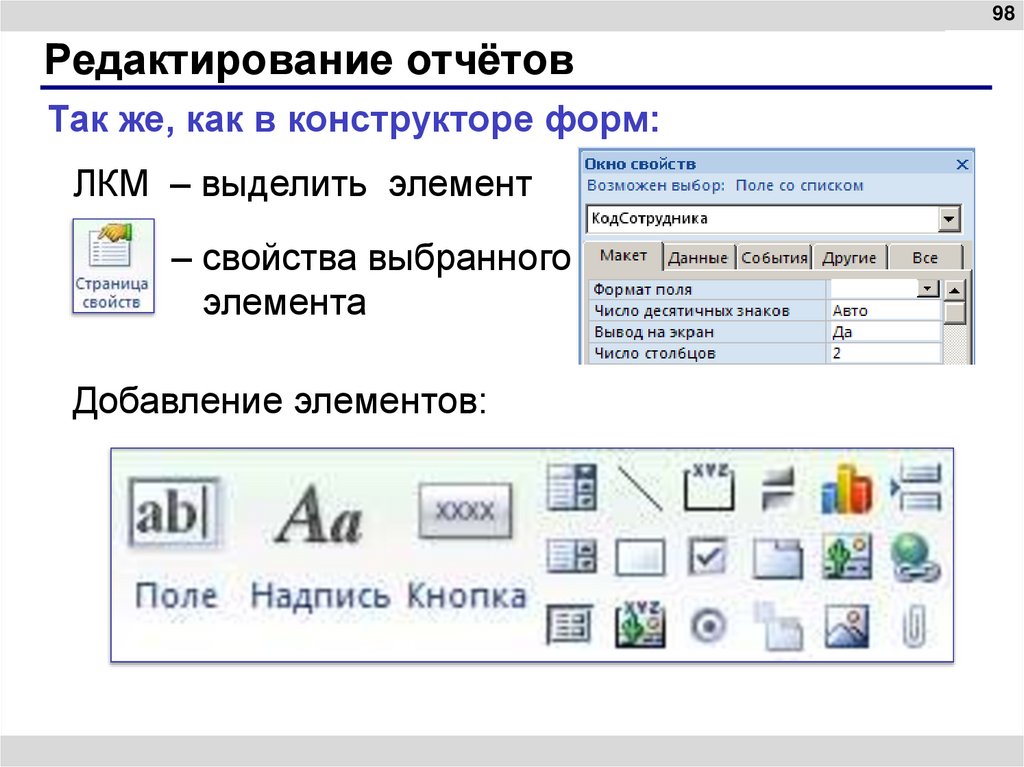Open the Формат поля value dropdown
The height and width of the screenshot is (767, 1024).
(x=926, y=288)
